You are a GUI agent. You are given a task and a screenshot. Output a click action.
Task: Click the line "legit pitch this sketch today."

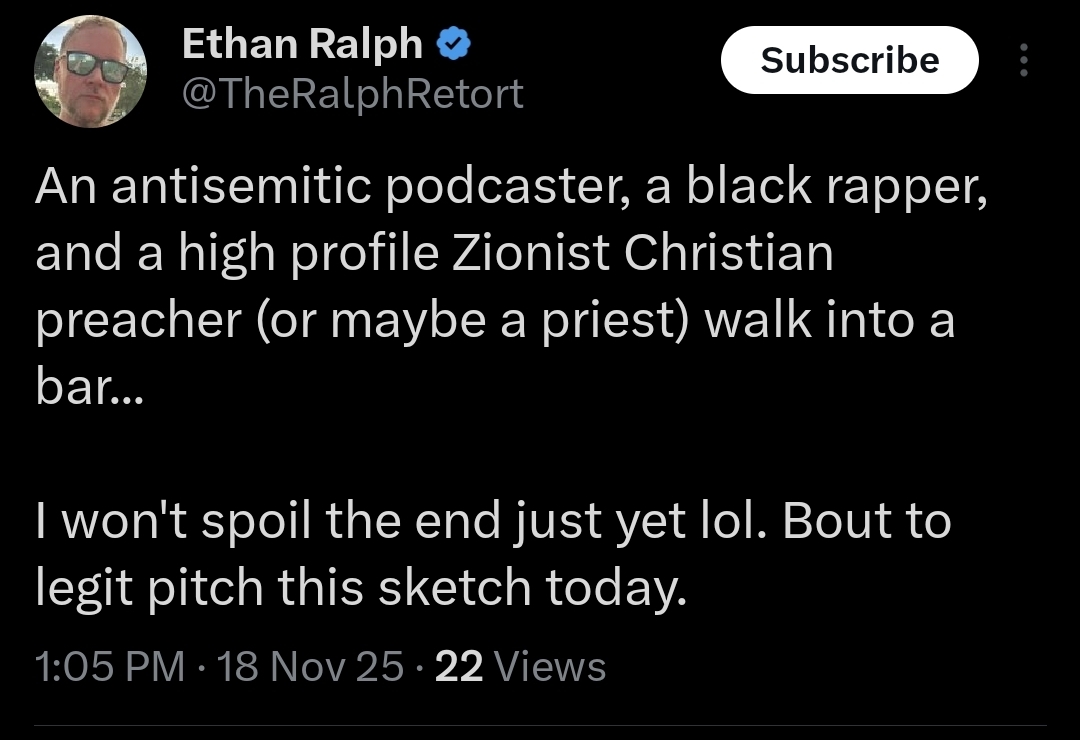(x=361, y=588)
